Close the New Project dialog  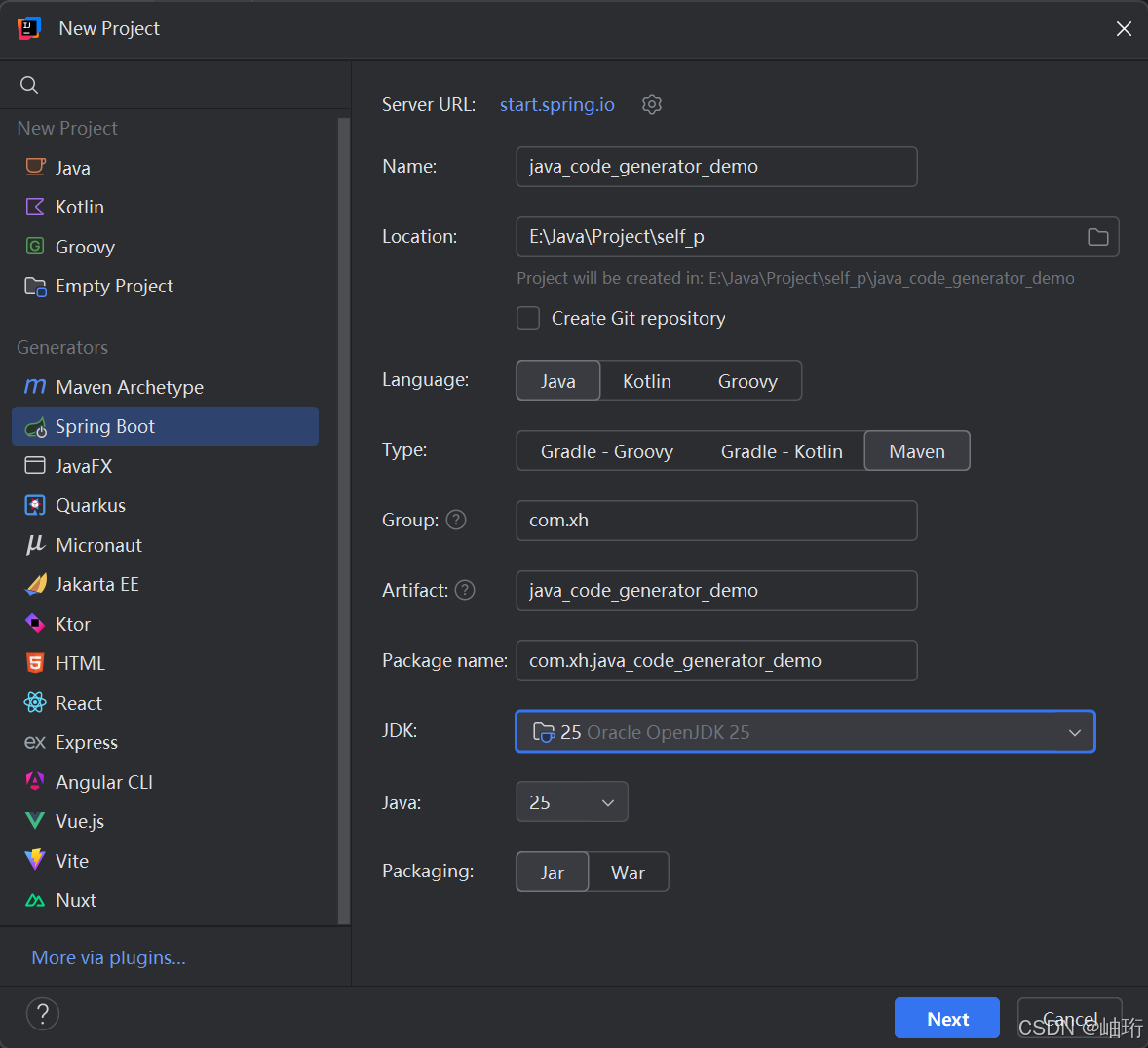(x=1124, y=28)
